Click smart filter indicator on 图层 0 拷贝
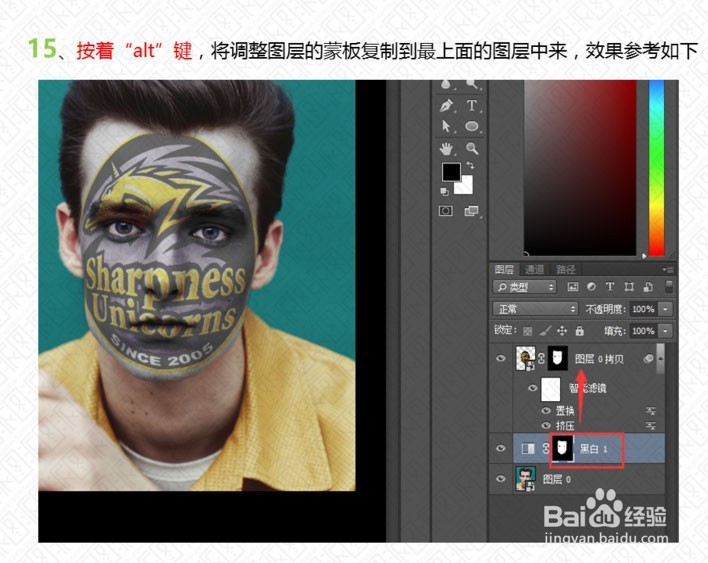708x563 pixels. (x=648, y=359)
